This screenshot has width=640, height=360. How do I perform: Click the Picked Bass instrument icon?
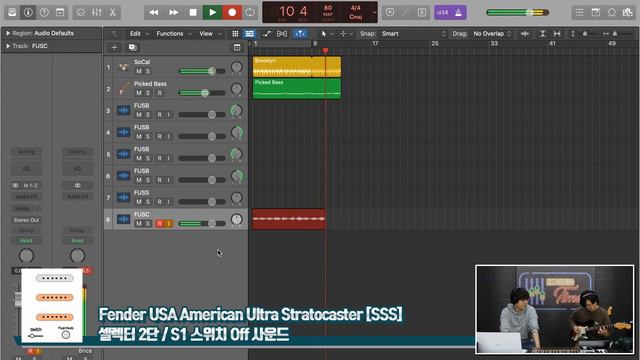pos(123,88)
